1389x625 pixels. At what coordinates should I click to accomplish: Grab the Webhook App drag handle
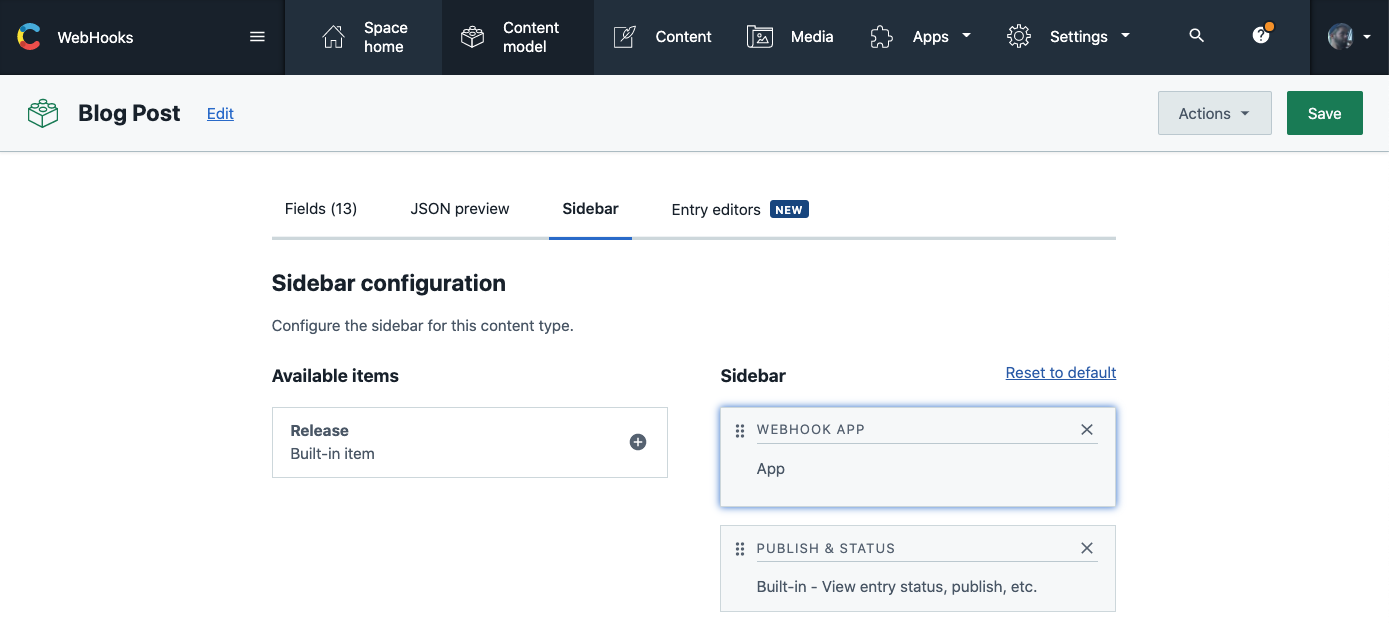[740, 431]
